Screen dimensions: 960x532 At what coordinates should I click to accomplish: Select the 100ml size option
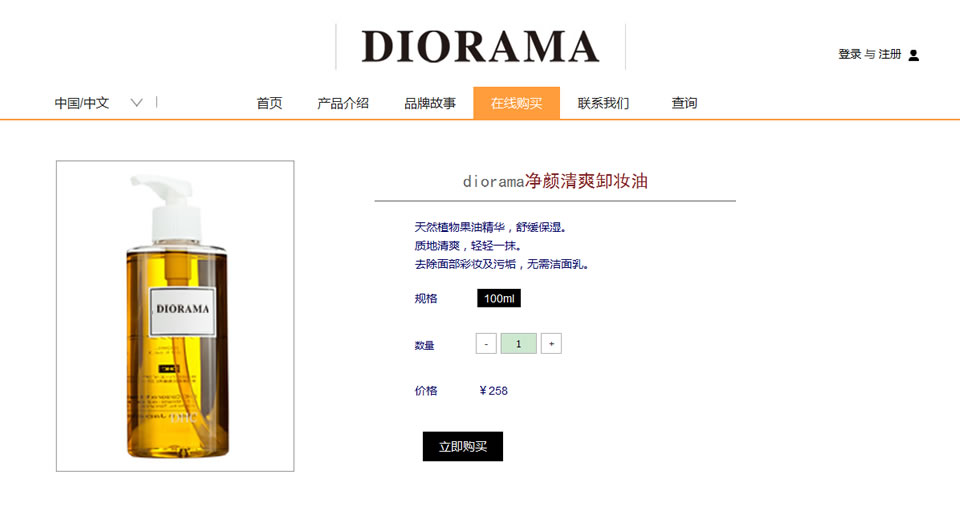499,298
